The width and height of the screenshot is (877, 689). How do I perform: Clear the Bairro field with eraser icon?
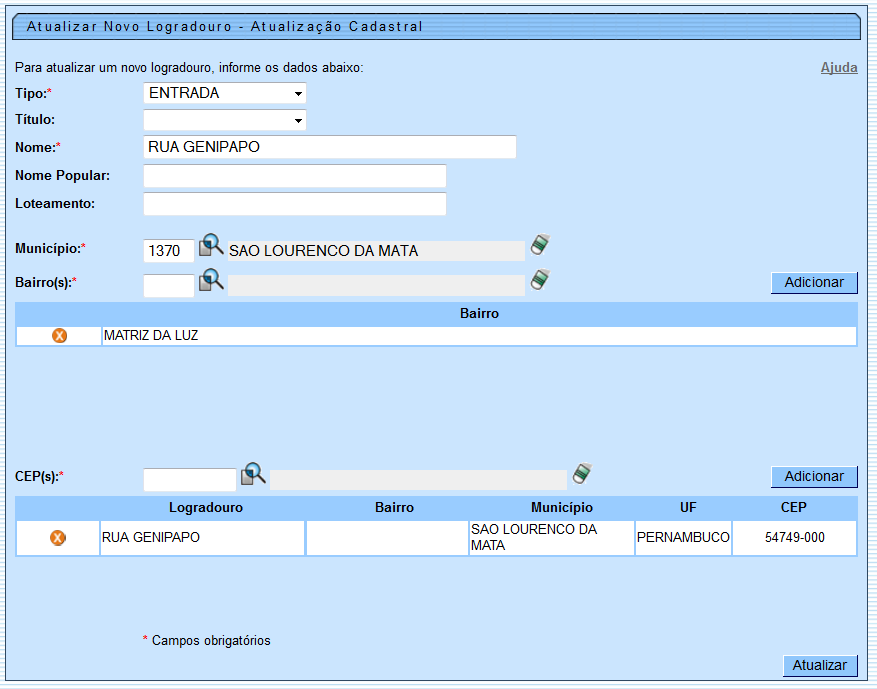click(540, 281)
